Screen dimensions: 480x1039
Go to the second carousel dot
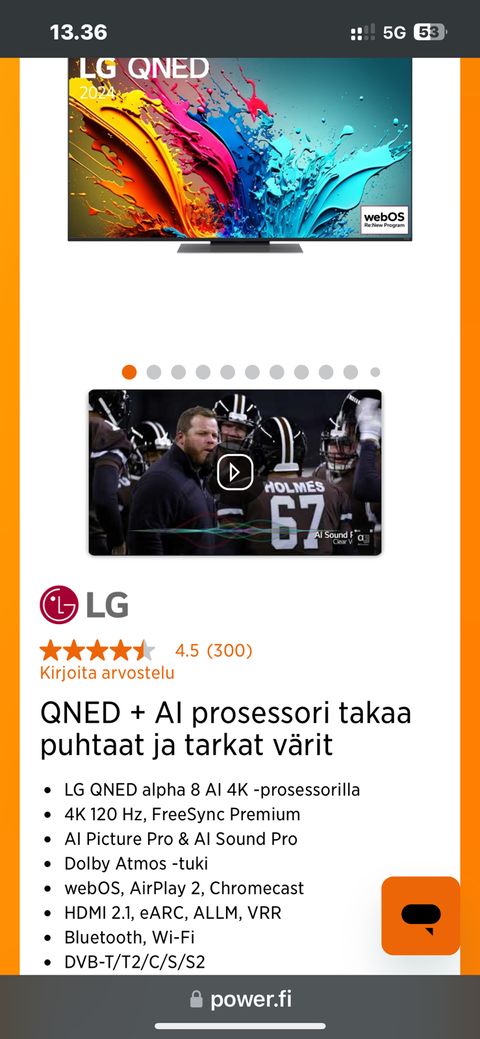point(154,372)
